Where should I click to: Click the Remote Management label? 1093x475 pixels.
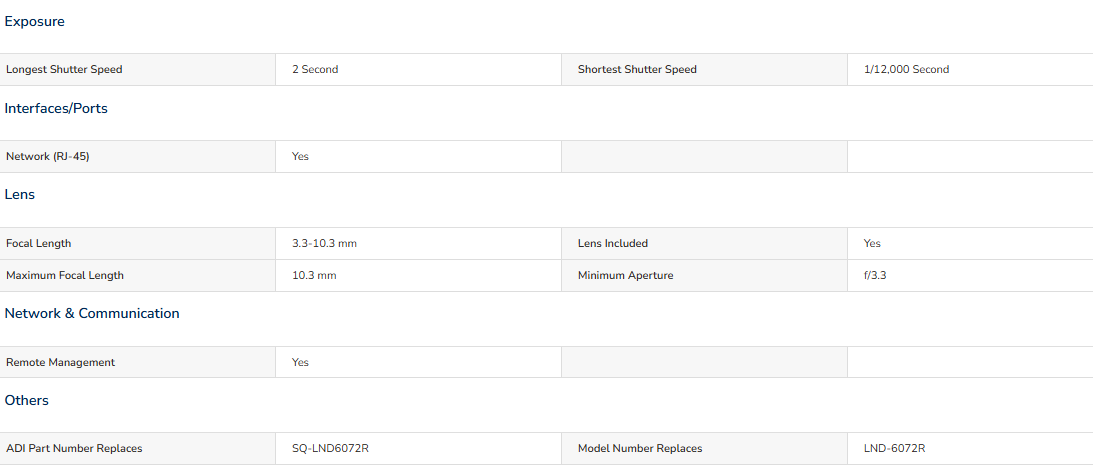click(61, 363)
